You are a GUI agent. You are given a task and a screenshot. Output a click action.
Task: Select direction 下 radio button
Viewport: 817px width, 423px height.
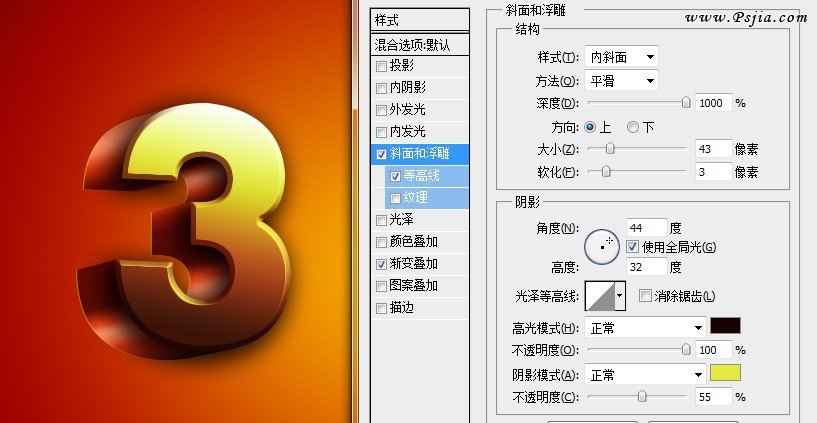pos(633,127)
